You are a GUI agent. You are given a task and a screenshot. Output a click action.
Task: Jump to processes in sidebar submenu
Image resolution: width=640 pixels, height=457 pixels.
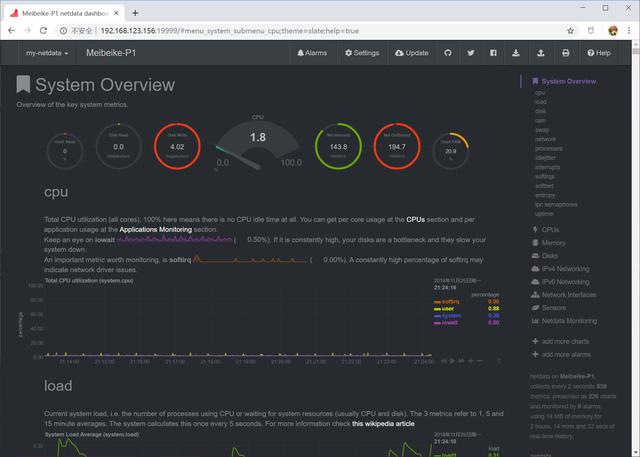pos(549,149)
